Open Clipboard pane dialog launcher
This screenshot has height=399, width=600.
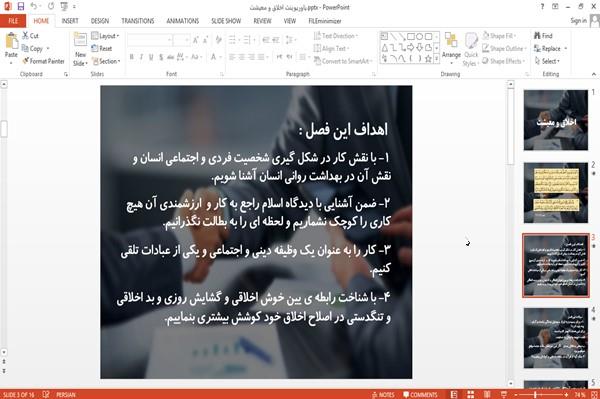(66, 74)
